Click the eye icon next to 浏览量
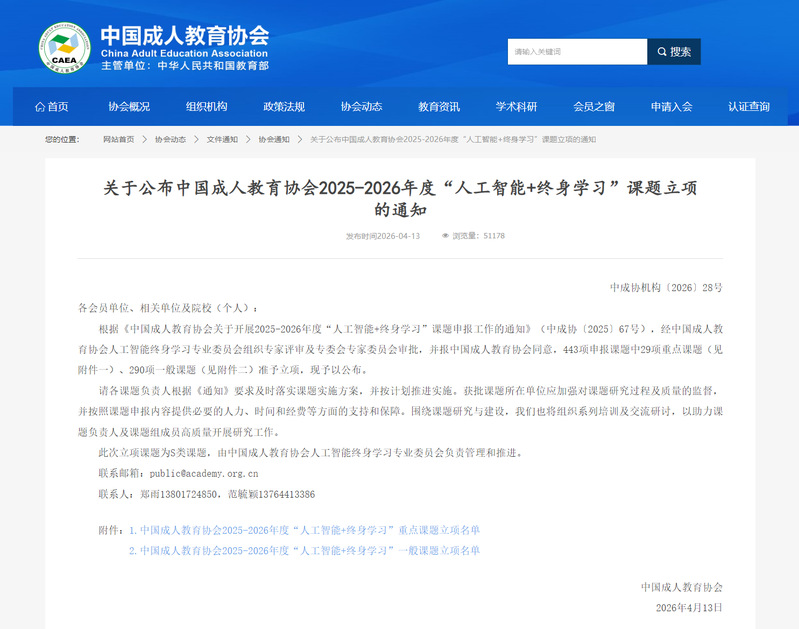This screenshot has width=799, height=629. pos(445,236)
